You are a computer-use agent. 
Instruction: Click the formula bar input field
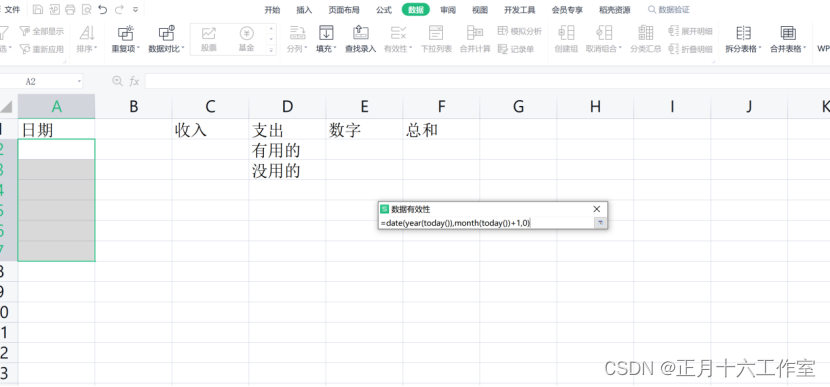[487, 82]
